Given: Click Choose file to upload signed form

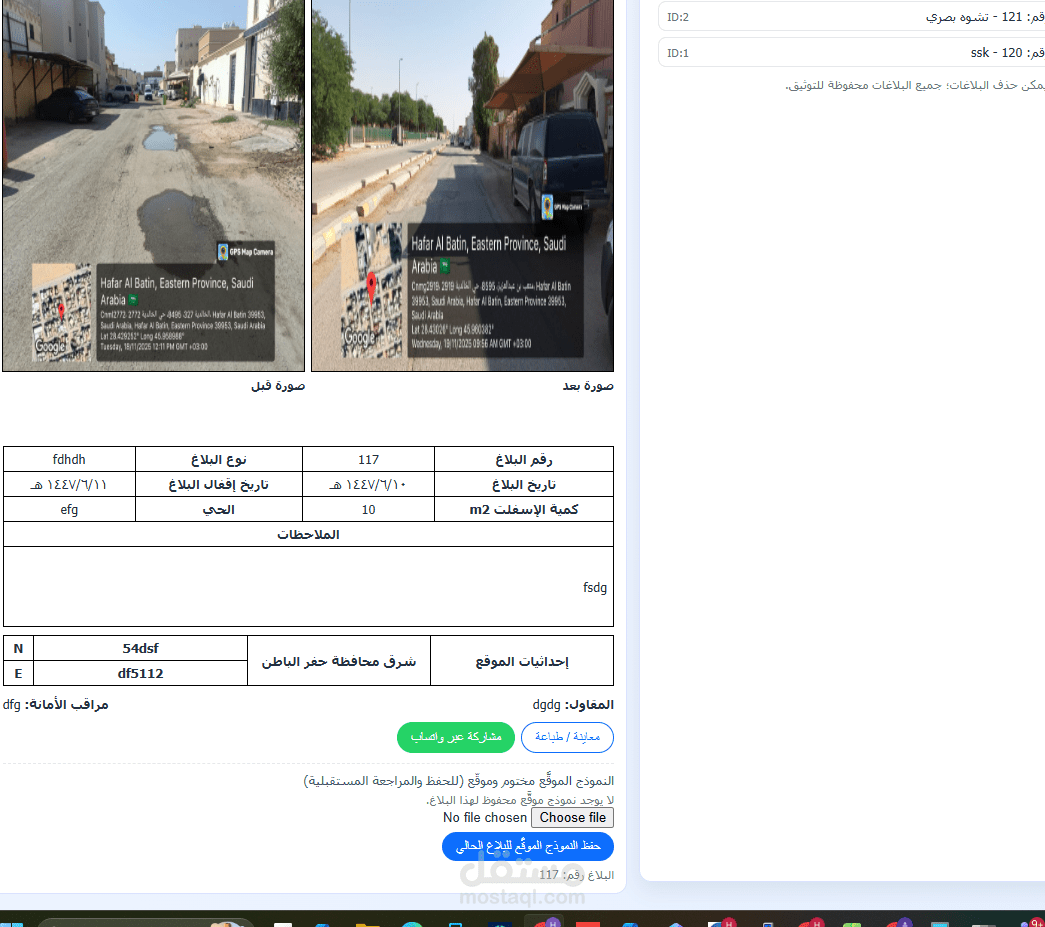Looking at the screenshot, I should coord(572,818).
